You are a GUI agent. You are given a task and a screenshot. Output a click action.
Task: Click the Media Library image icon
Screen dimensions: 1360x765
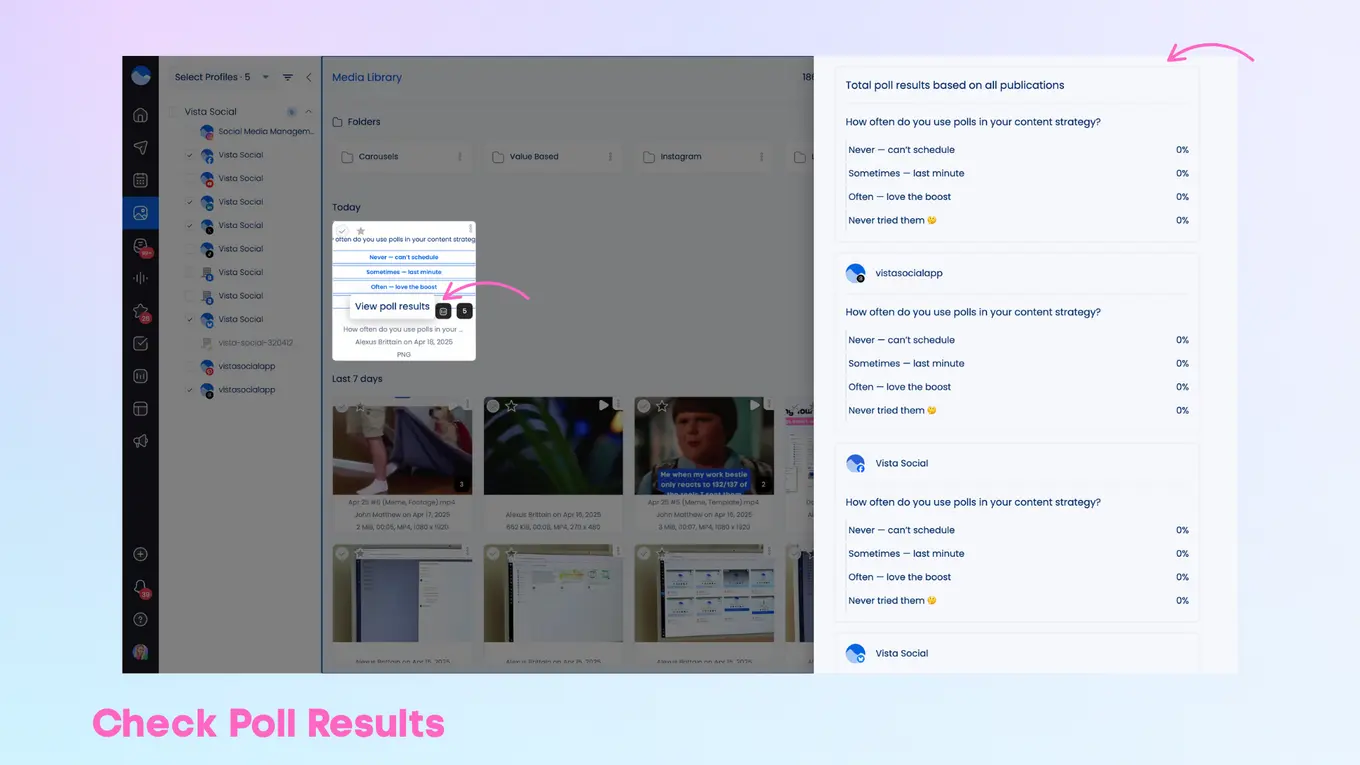tap(140, 212)
